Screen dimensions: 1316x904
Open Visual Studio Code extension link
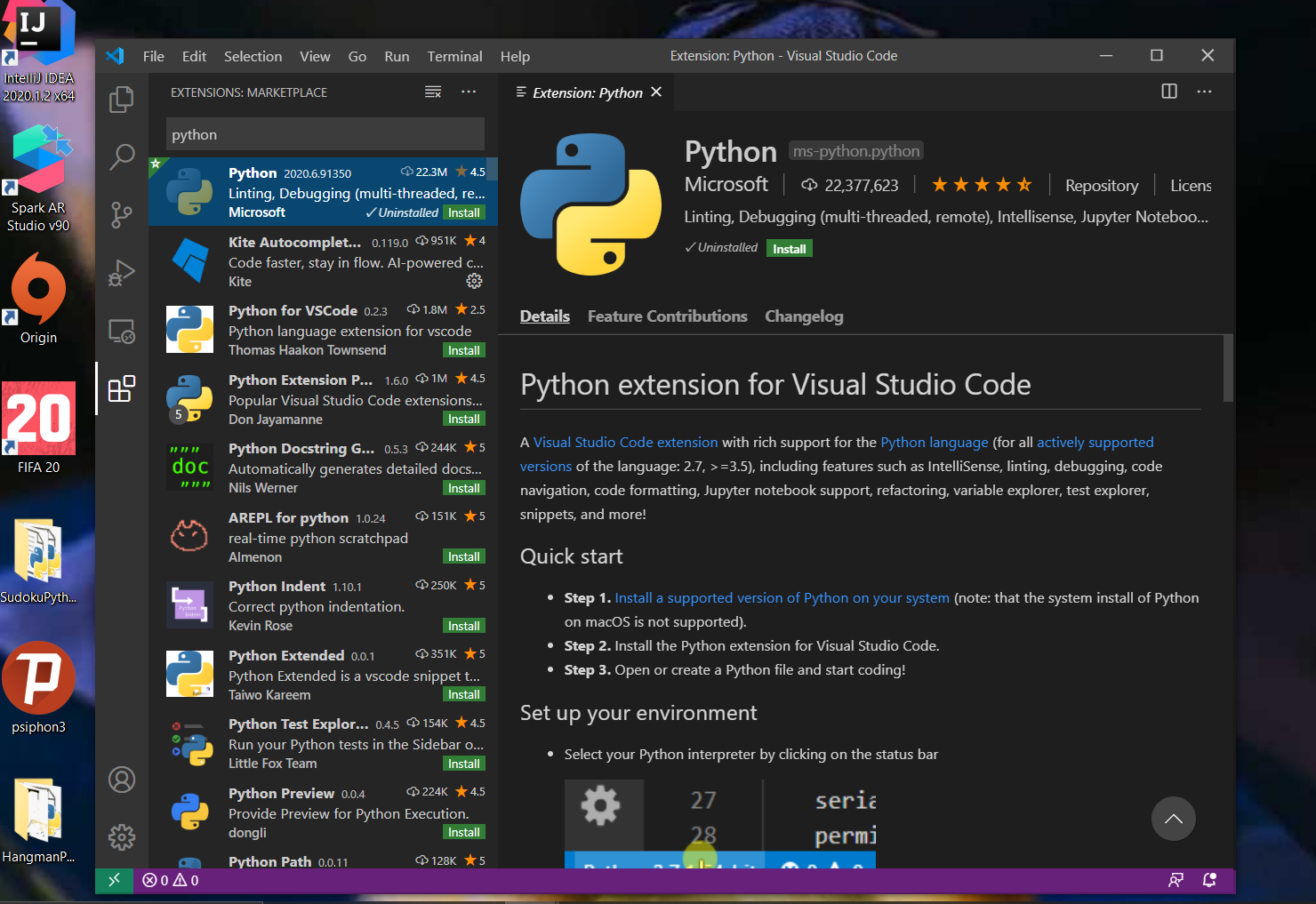click(x=625, y=442)
